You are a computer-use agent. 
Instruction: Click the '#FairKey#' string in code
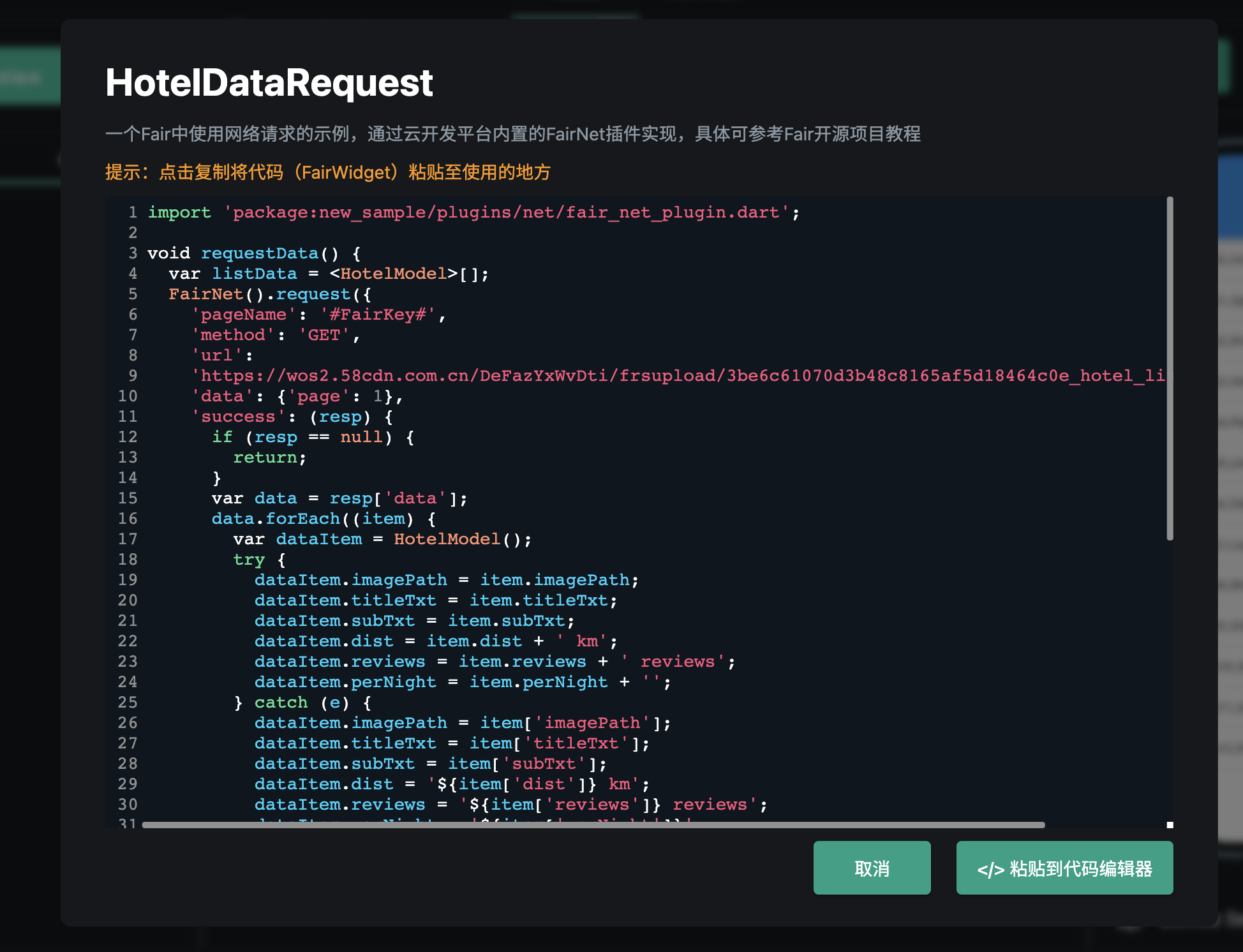377,315
